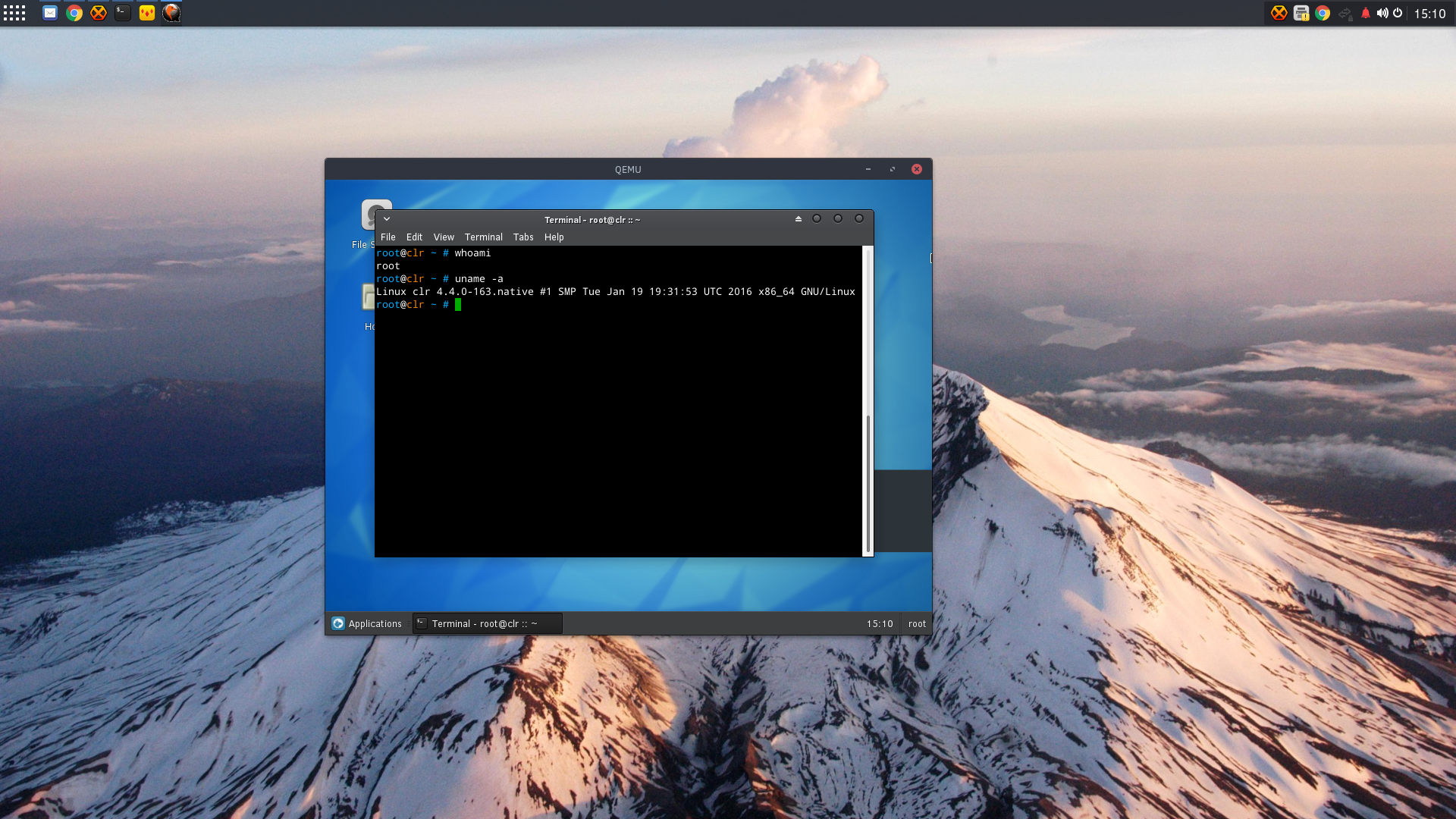1456x819 pixels.
Task: Open the Tabs menu in Terminal
Action: point(523,237)
